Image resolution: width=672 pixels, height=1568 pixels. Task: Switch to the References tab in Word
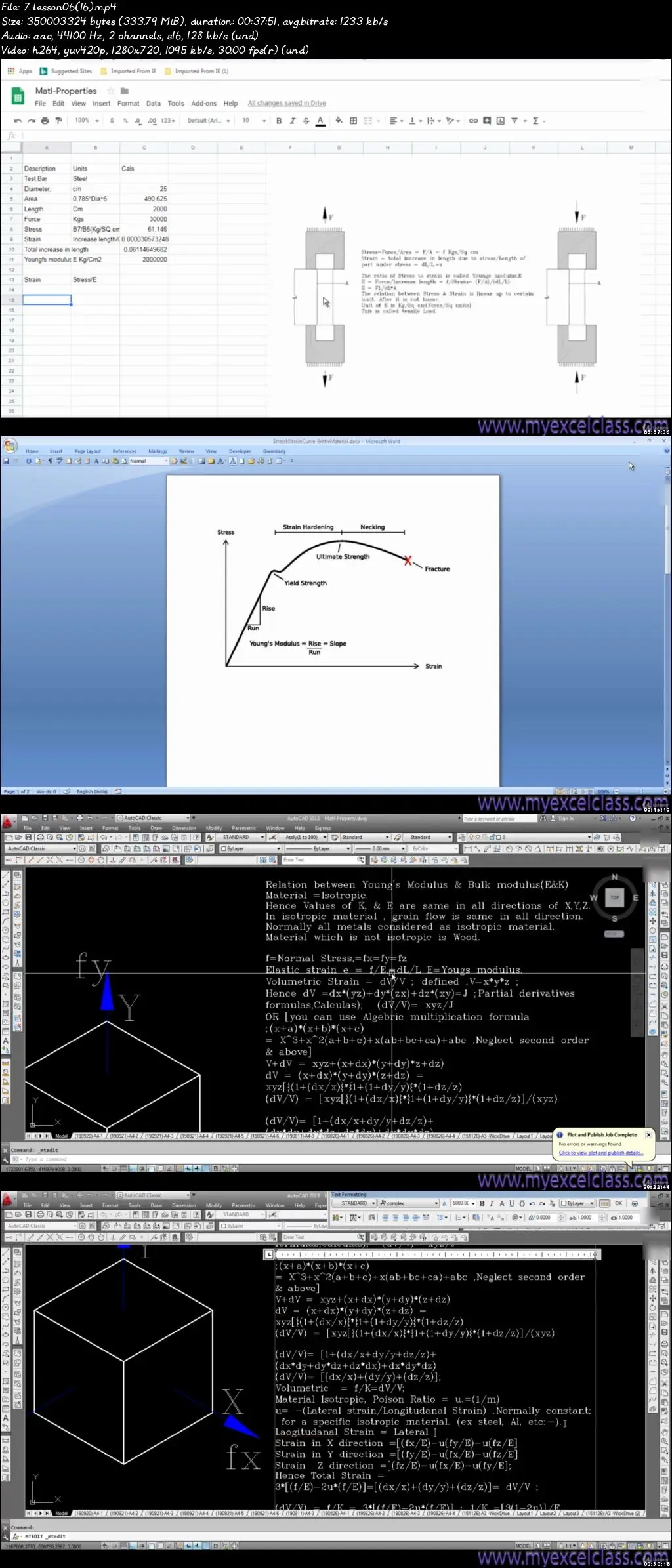point(124,451)
